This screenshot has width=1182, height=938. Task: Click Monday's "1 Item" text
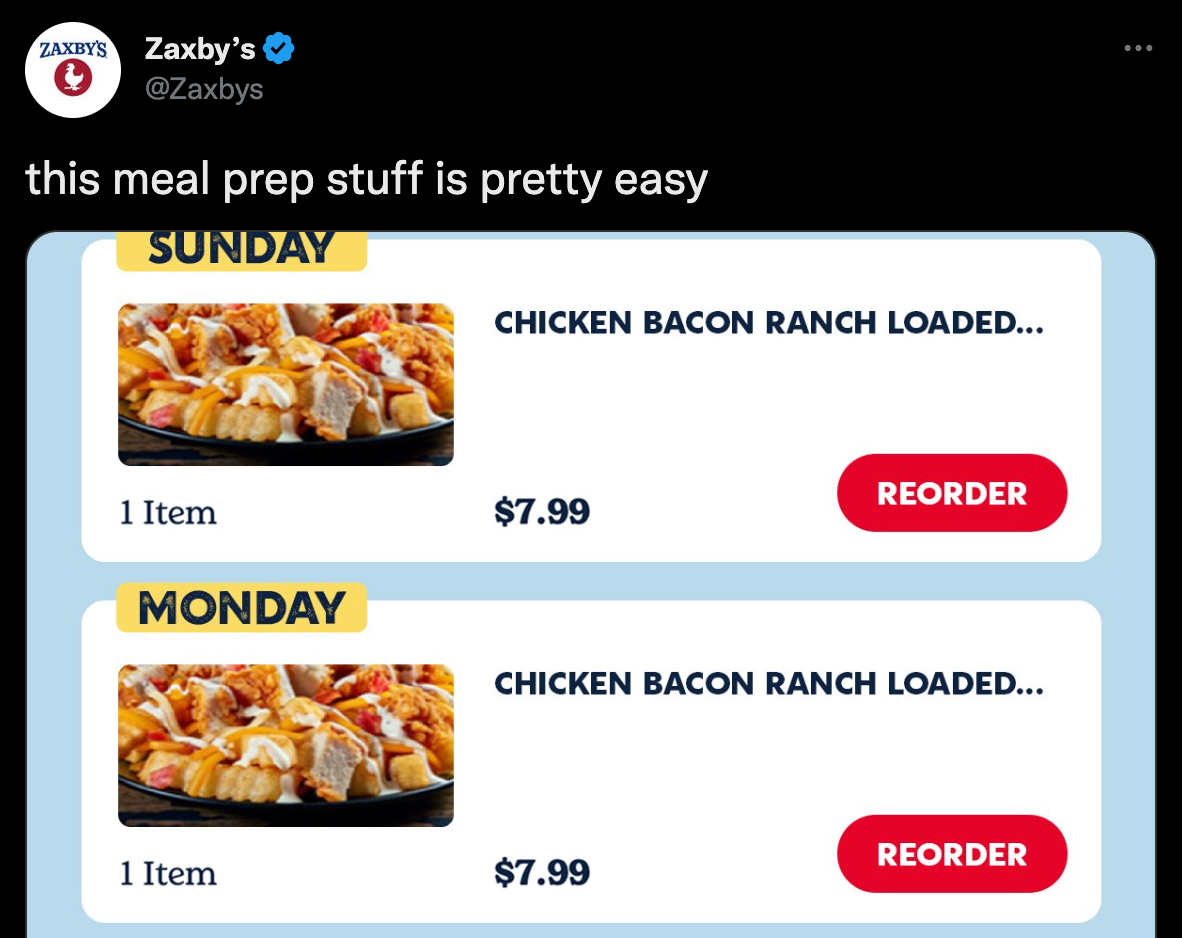(168, 874)
